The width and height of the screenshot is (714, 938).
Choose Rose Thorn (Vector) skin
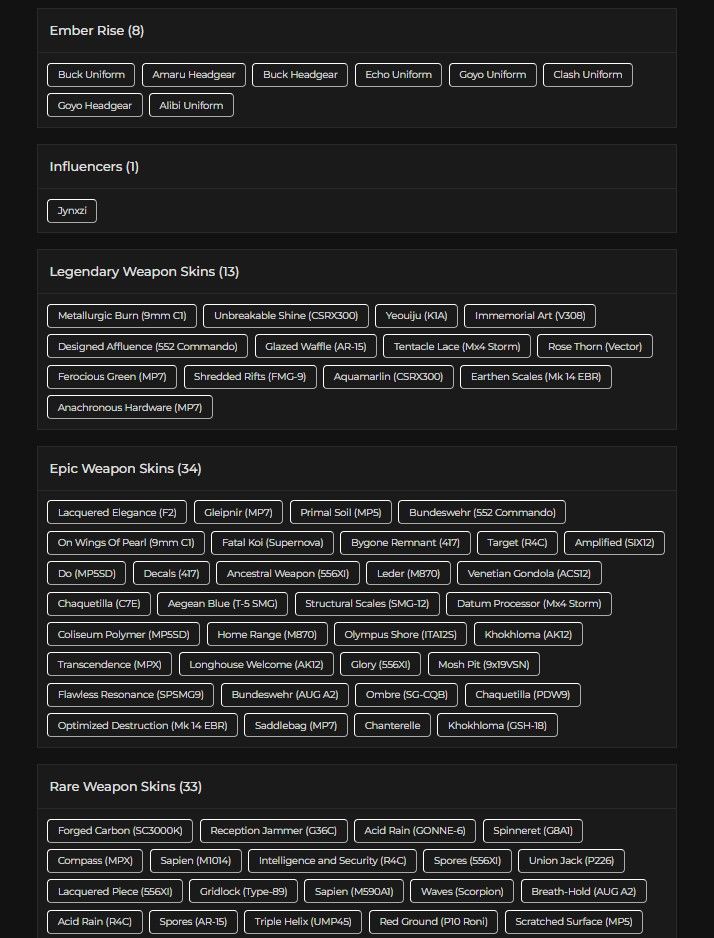(595, 346)
